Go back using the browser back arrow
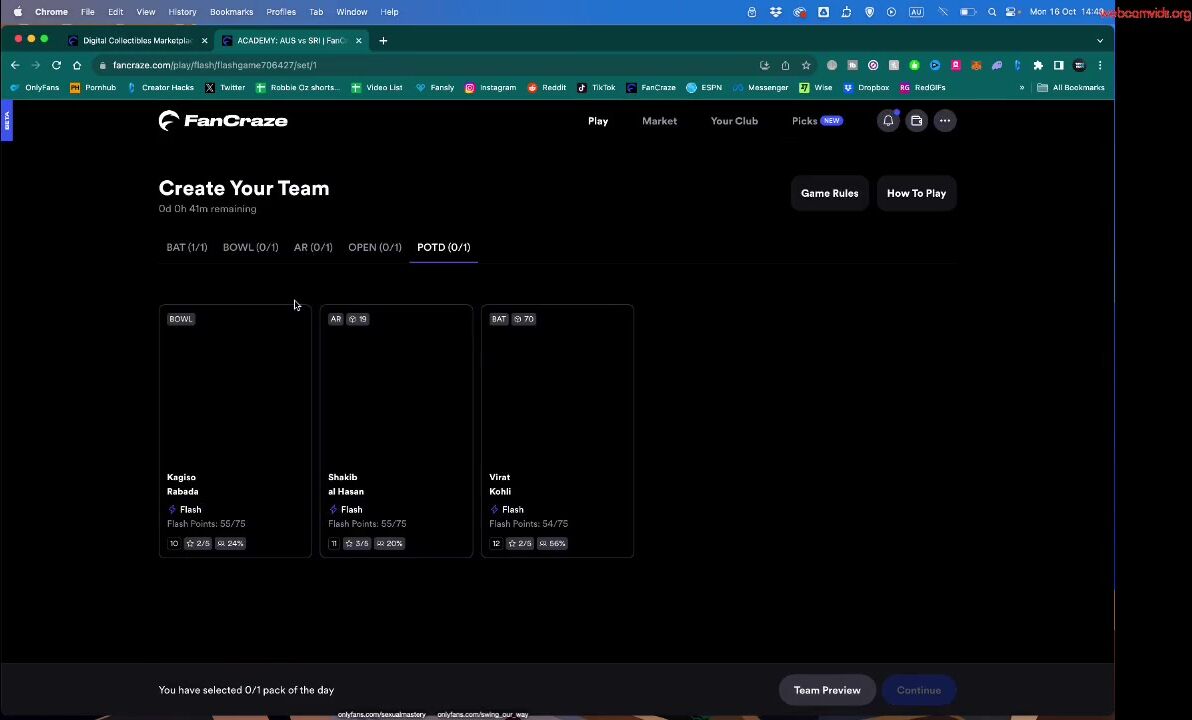The image size is (1192, 720). pos(15,65)
